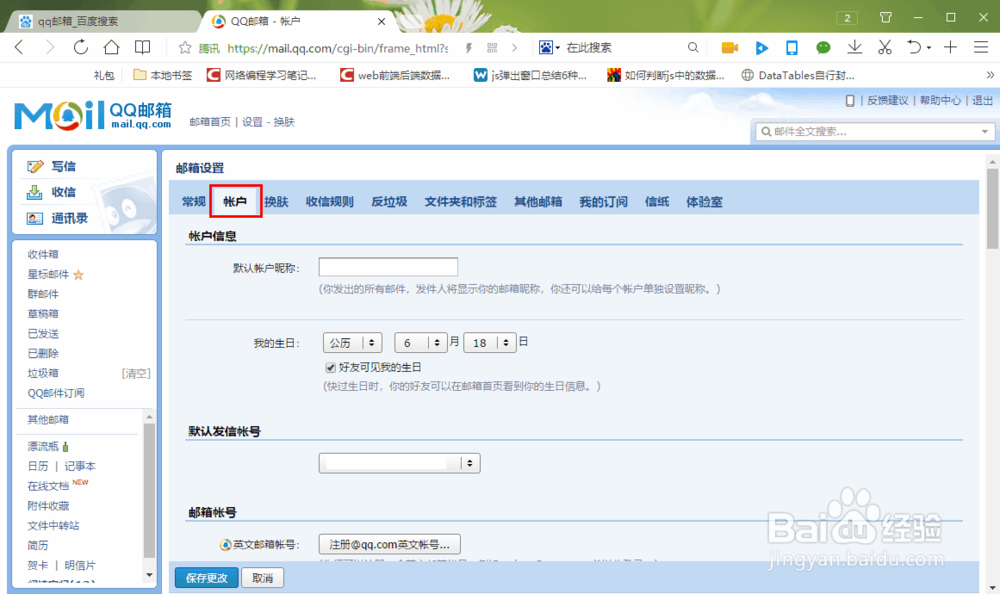Viewport: 1000px width, 594px height.
Task: Open the green WeChat toolbar icon
Action: point(823,48)
